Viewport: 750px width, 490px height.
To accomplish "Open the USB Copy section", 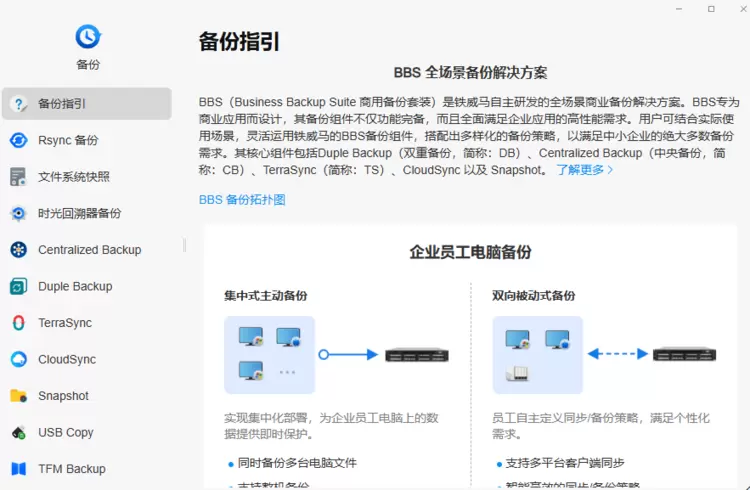I will click(66, 433).
